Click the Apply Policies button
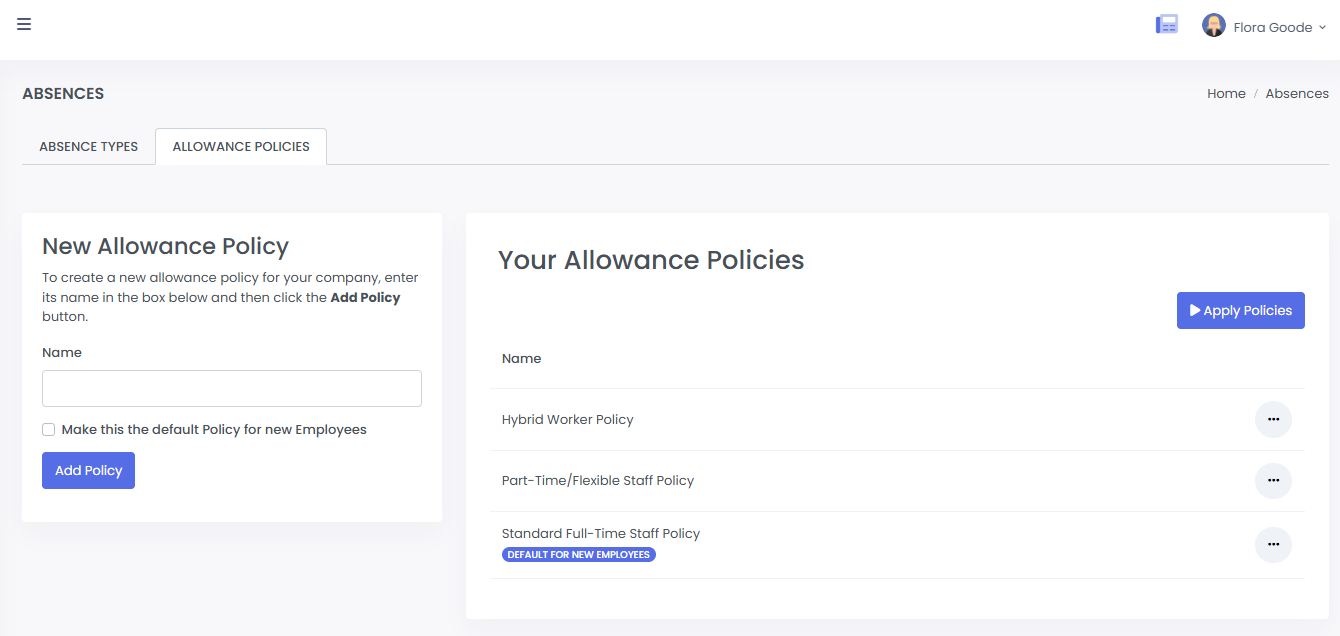This screenshot has width=1340, height=636. (x=1240, y=310)
